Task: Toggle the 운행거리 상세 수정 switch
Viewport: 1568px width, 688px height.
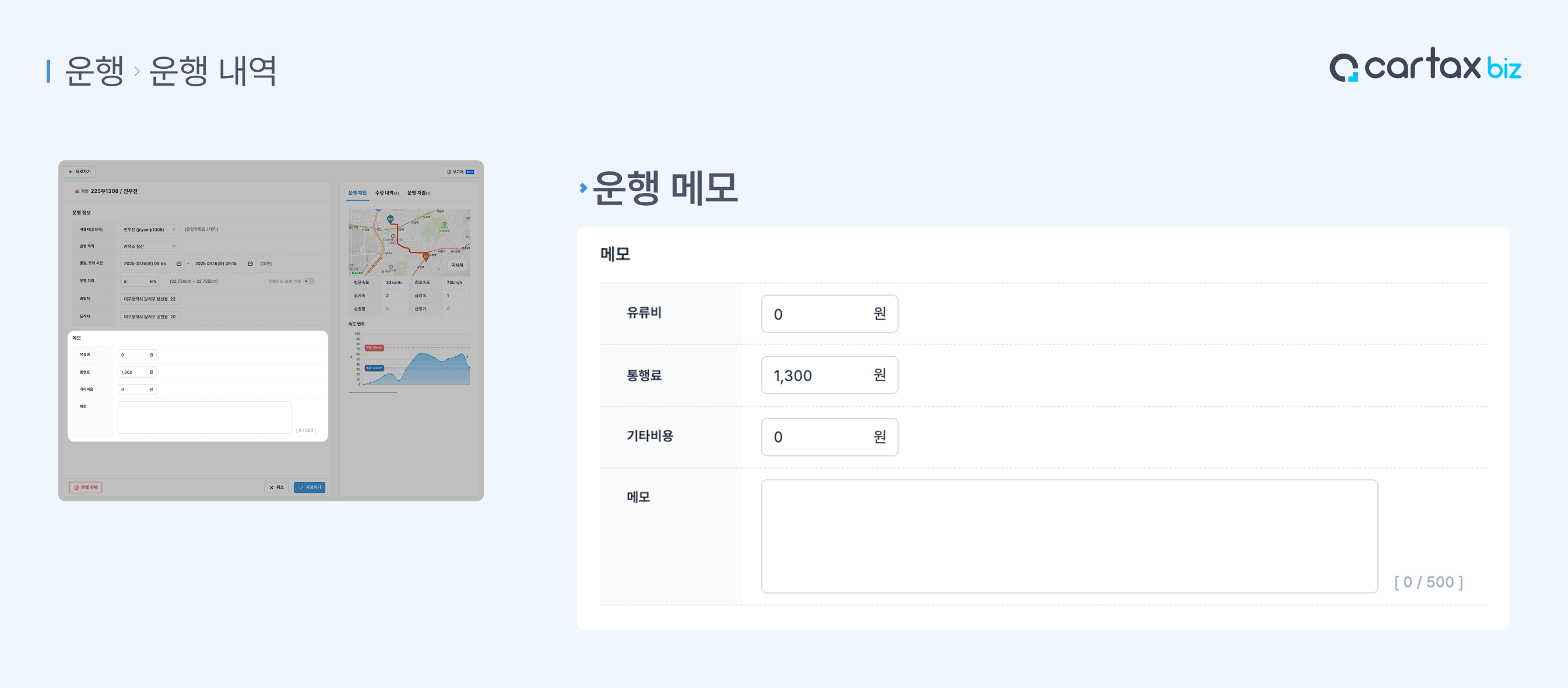Action: coord(309,281)
